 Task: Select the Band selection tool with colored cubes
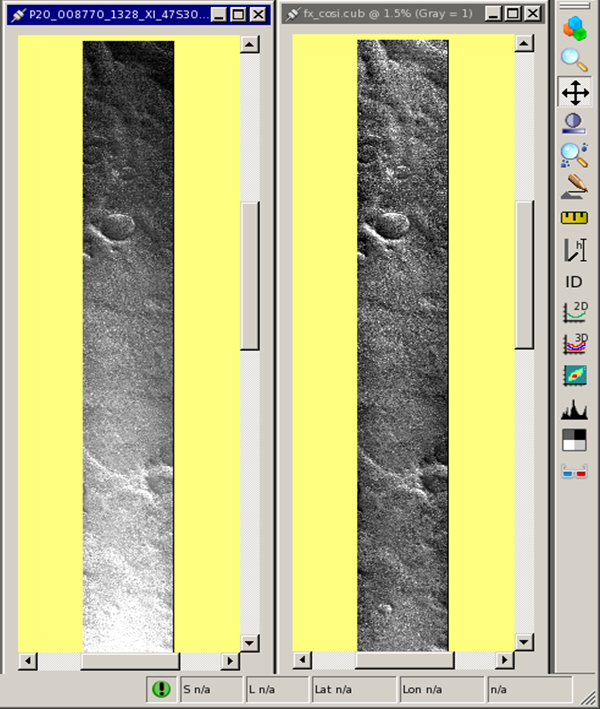(x=574, y=28)
